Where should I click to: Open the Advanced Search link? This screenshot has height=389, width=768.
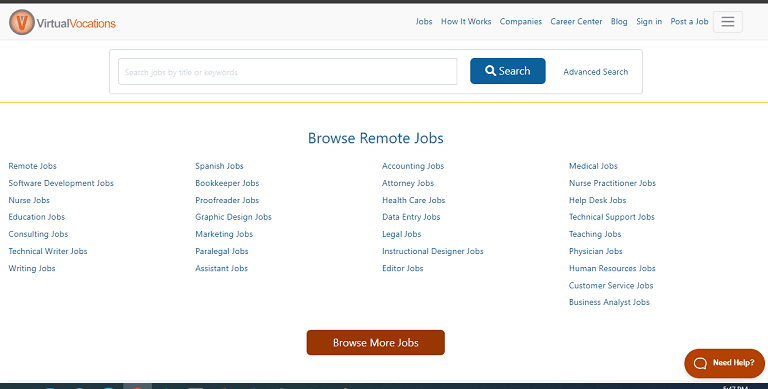596,72
